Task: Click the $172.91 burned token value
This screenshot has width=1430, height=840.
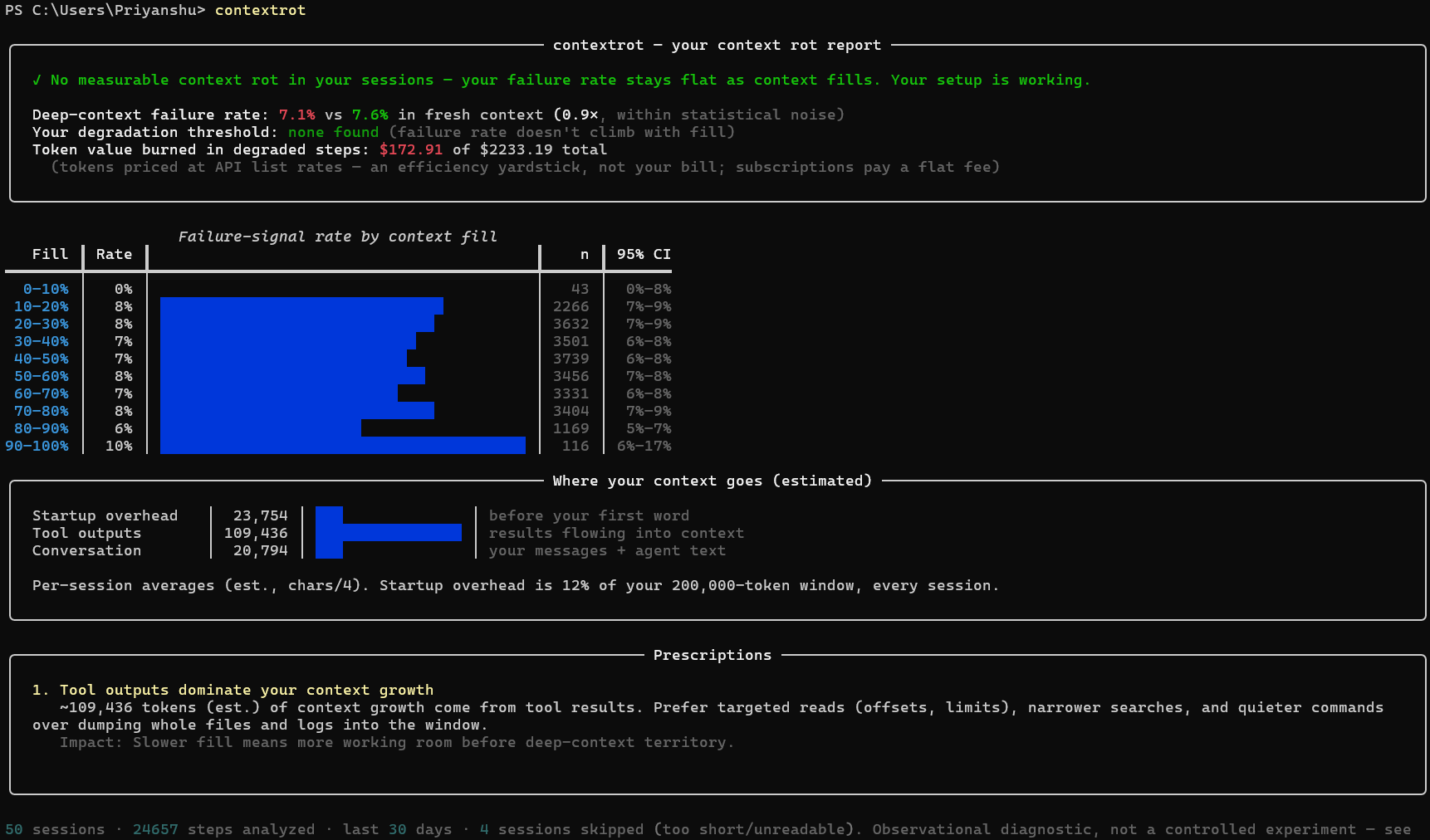Action: pyautogui.click(x=411, y=149)
